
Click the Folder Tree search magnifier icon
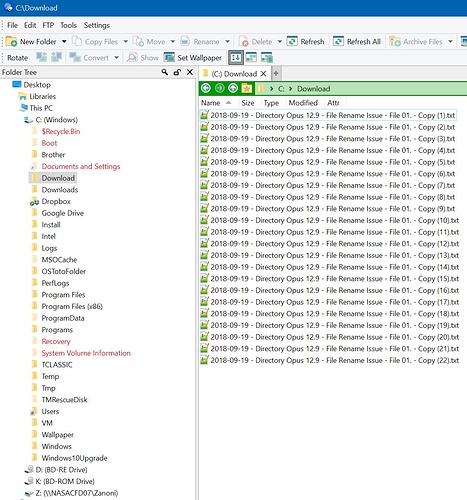click(165, 72)
